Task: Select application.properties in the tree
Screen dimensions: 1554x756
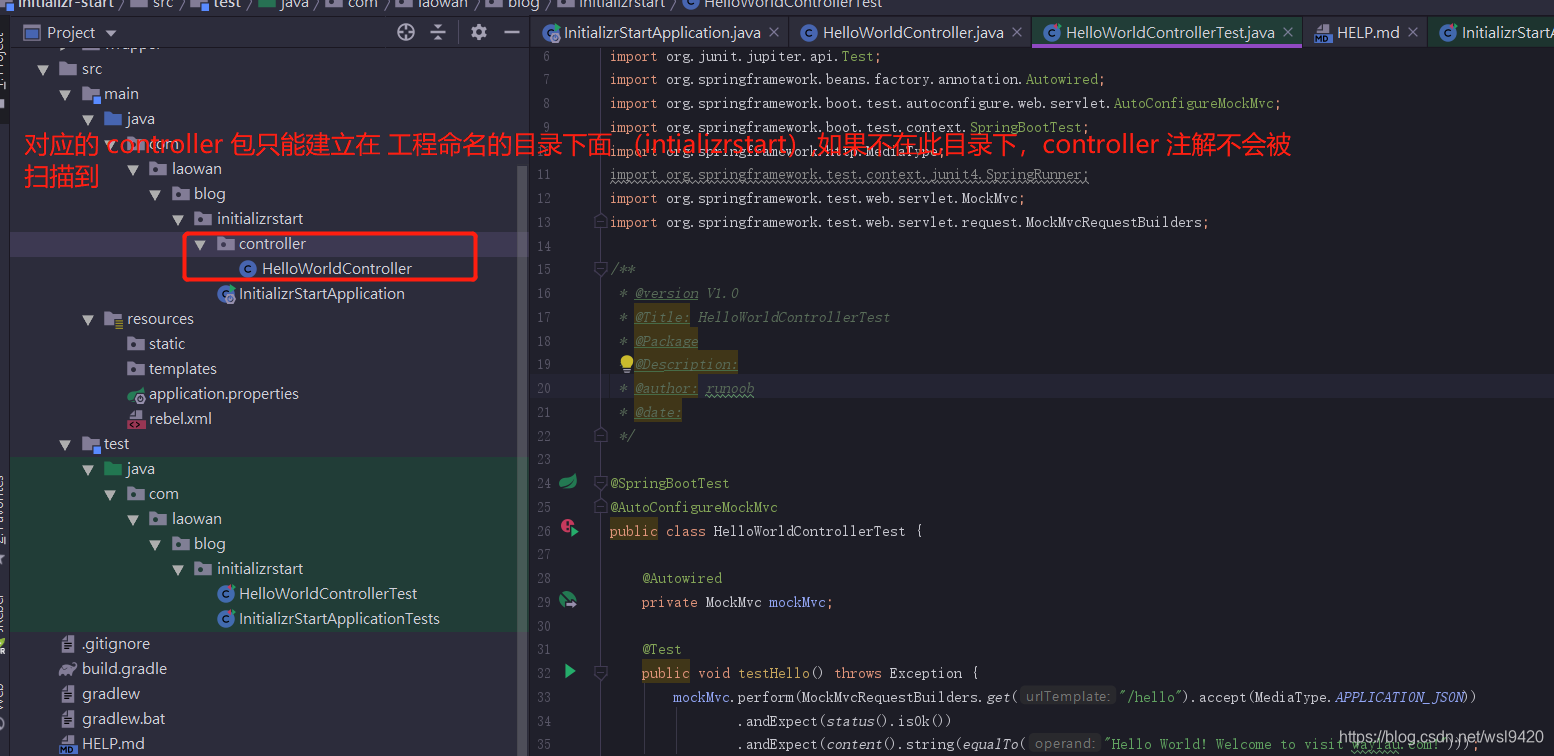Action: [x=223, y=394]
